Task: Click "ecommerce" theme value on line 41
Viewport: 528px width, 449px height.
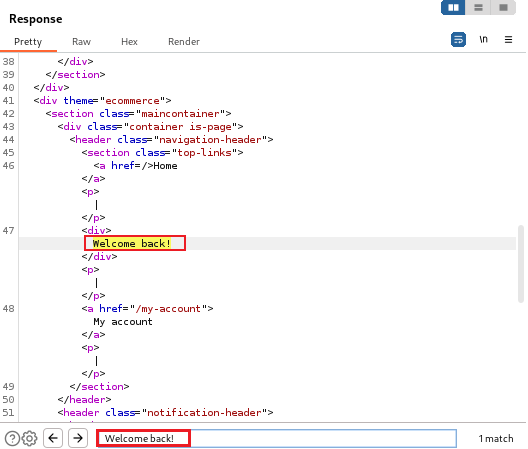Action: (132, 101)
